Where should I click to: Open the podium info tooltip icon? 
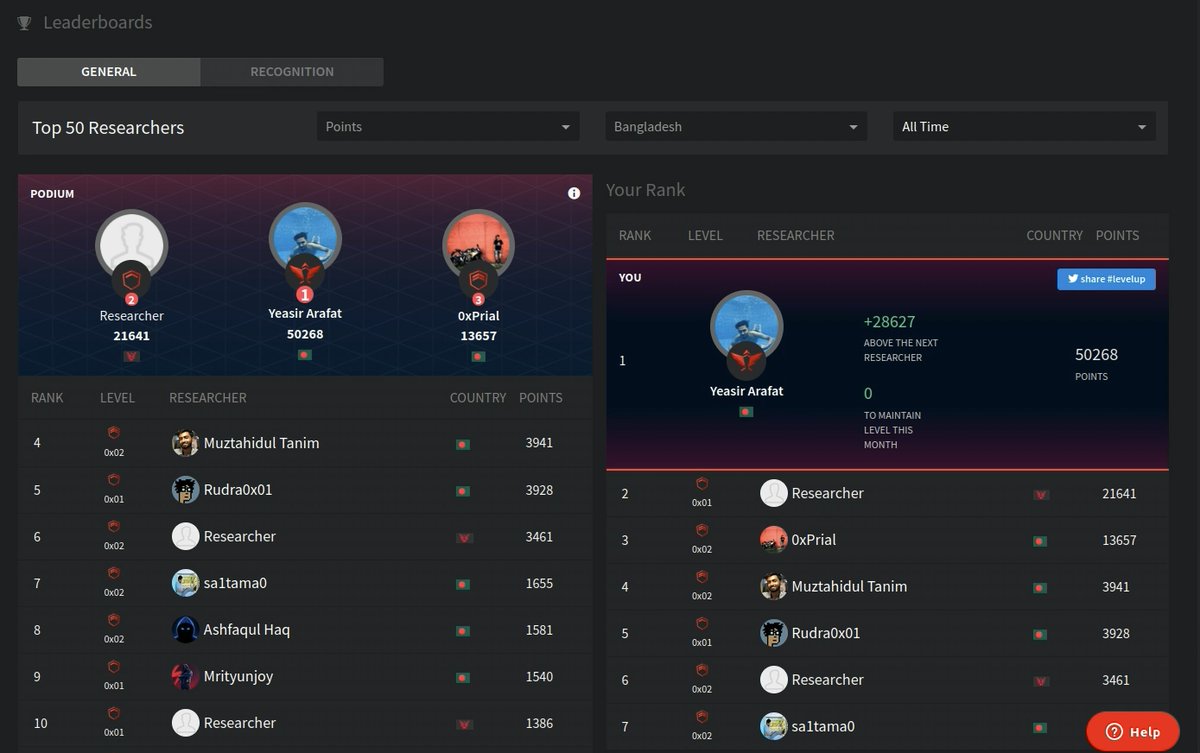[574, 193]
